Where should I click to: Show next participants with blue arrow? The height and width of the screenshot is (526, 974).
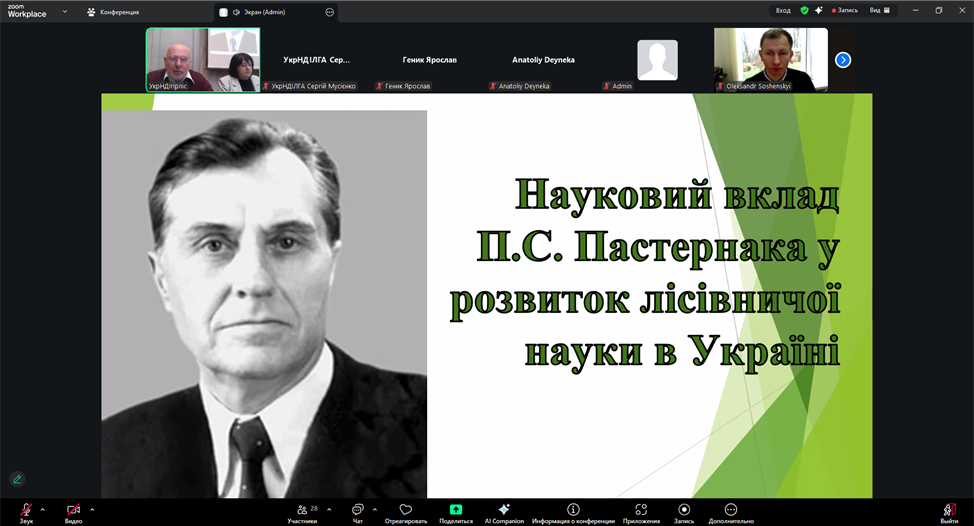point(843,60)
